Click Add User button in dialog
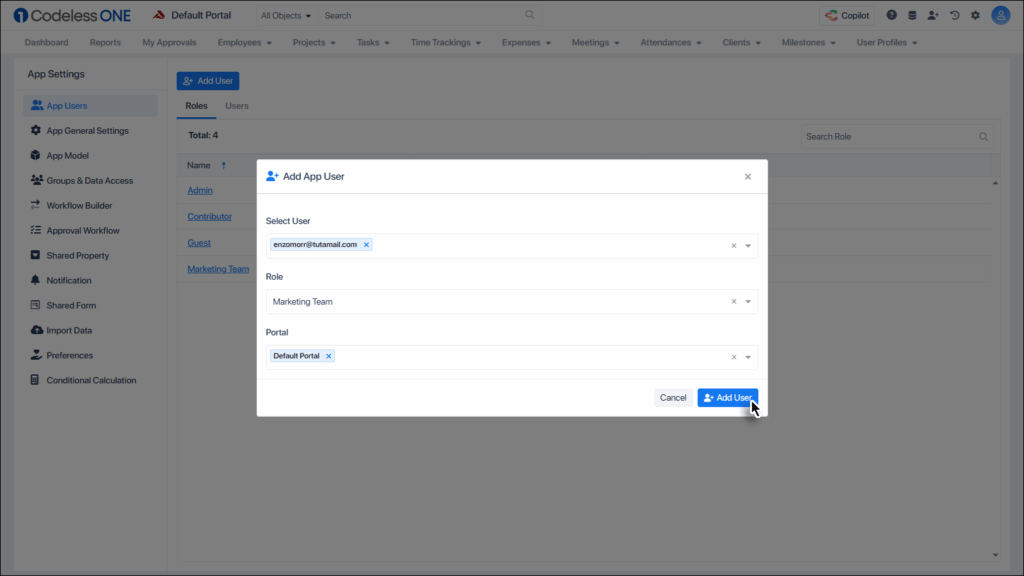 coord(728,398)
